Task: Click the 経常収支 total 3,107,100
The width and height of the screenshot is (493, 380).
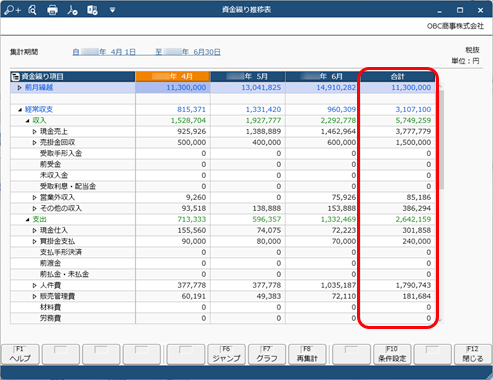Action: 413,110
